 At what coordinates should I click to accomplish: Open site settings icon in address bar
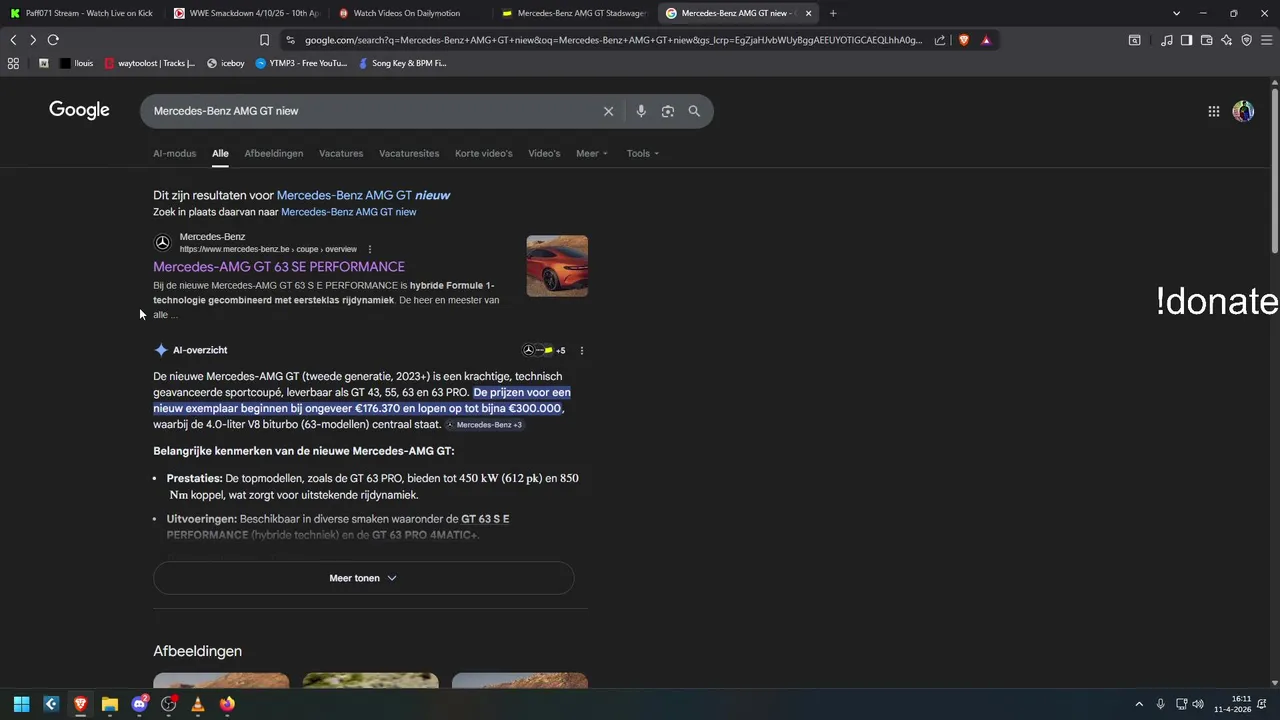coord(290,40)
